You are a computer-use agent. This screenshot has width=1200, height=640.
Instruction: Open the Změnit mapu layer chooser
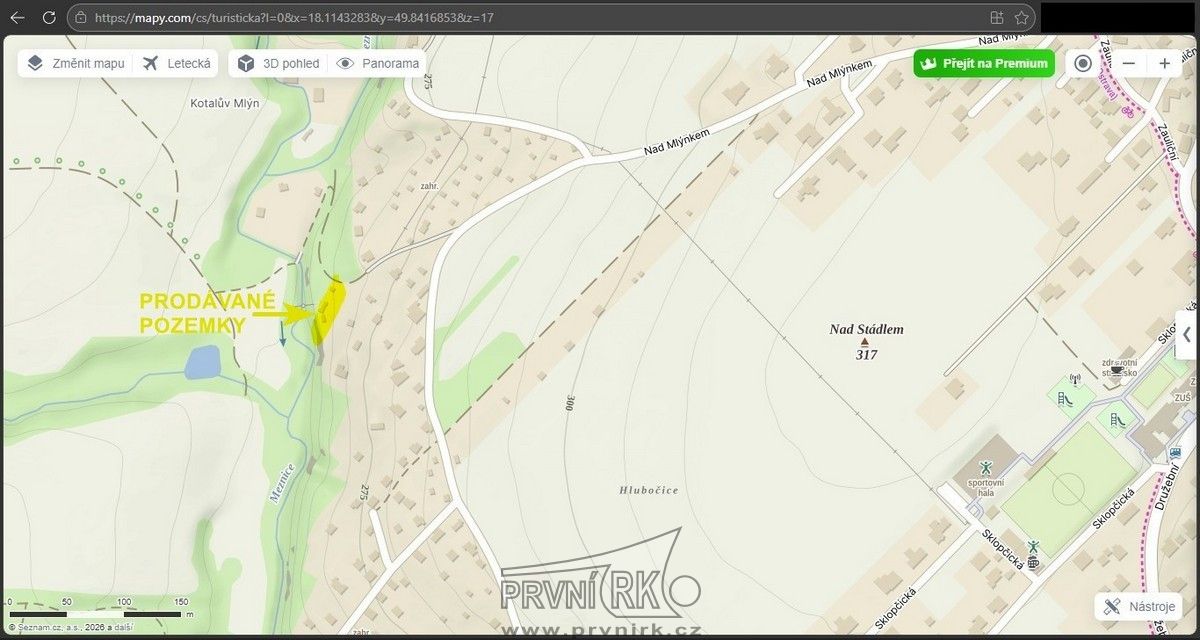point(76,63)
